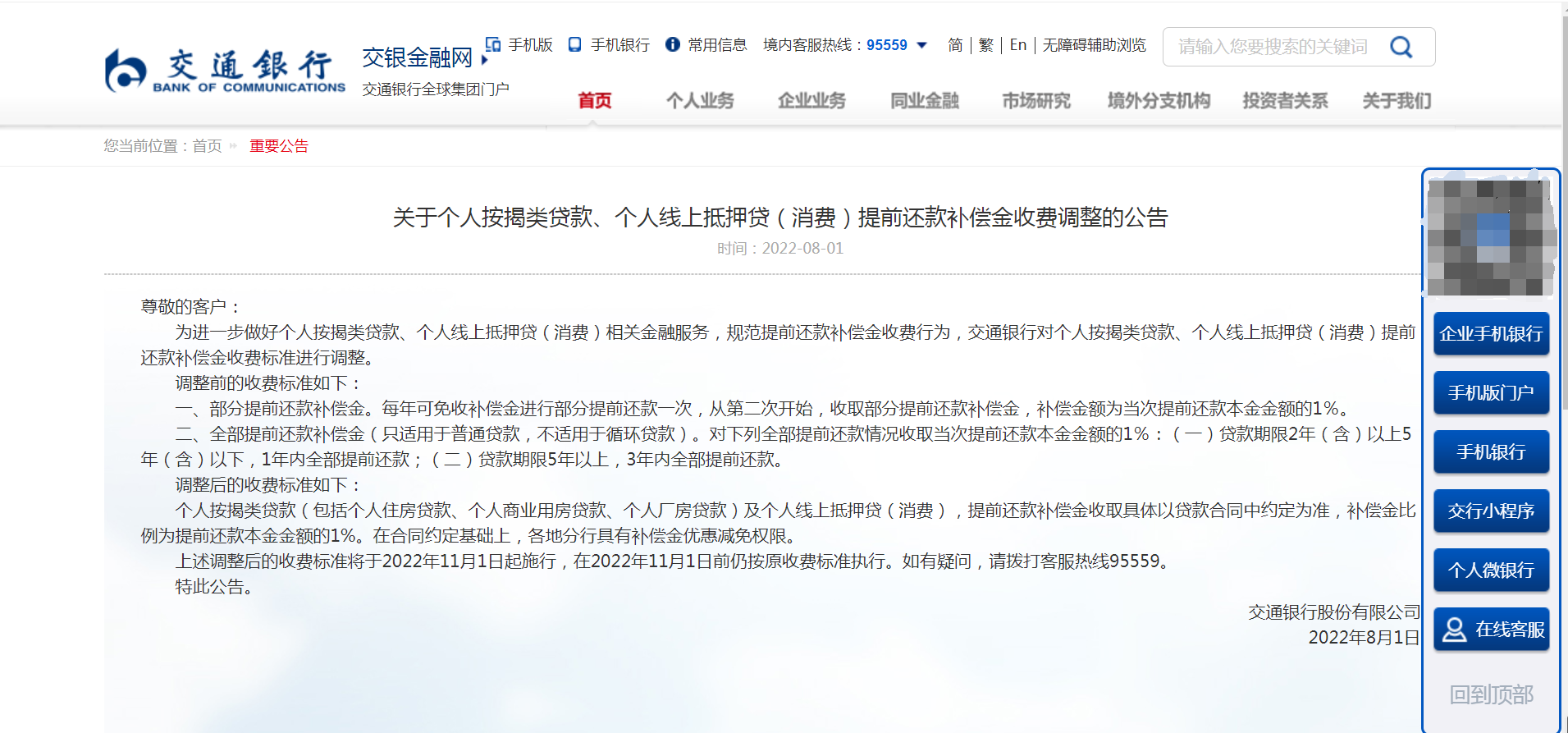Open the 首页 nav tab
The width and height of the screenshot is (1568, 733).
click(x=595, y=100)
